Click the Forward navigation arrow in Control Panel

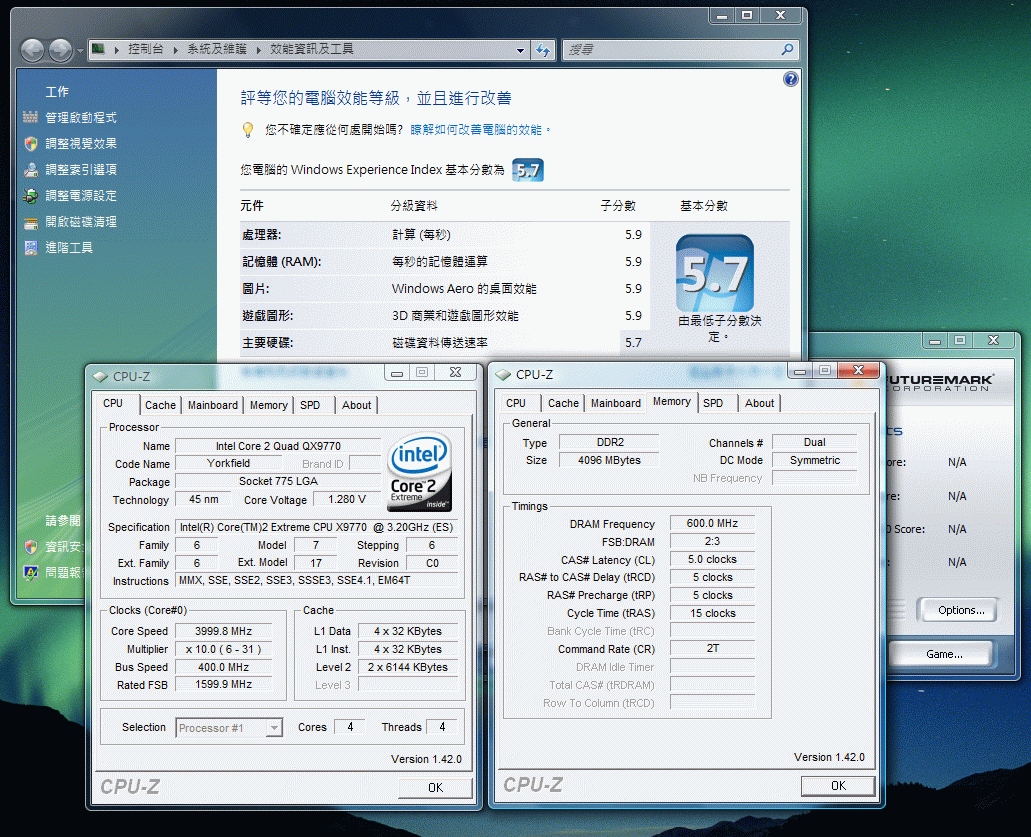pos(60,50)
